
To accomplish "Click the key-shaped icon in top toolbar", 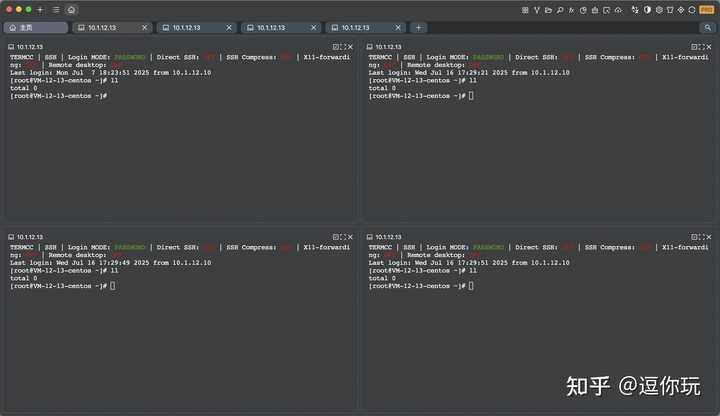I will (x=560, y=10).
